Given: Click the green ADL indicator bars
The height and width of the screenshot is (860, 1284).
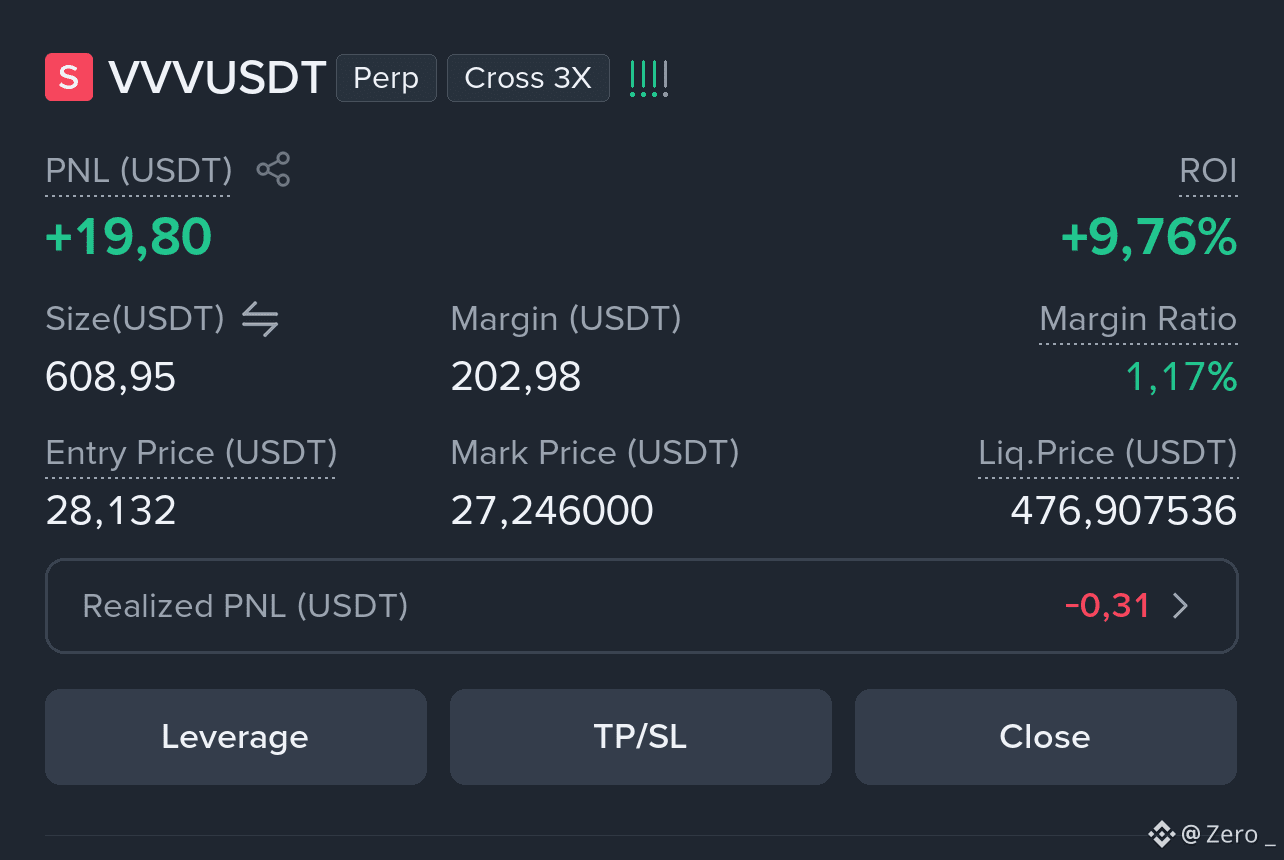Looking at the screenshot, I should coord(648,78).
